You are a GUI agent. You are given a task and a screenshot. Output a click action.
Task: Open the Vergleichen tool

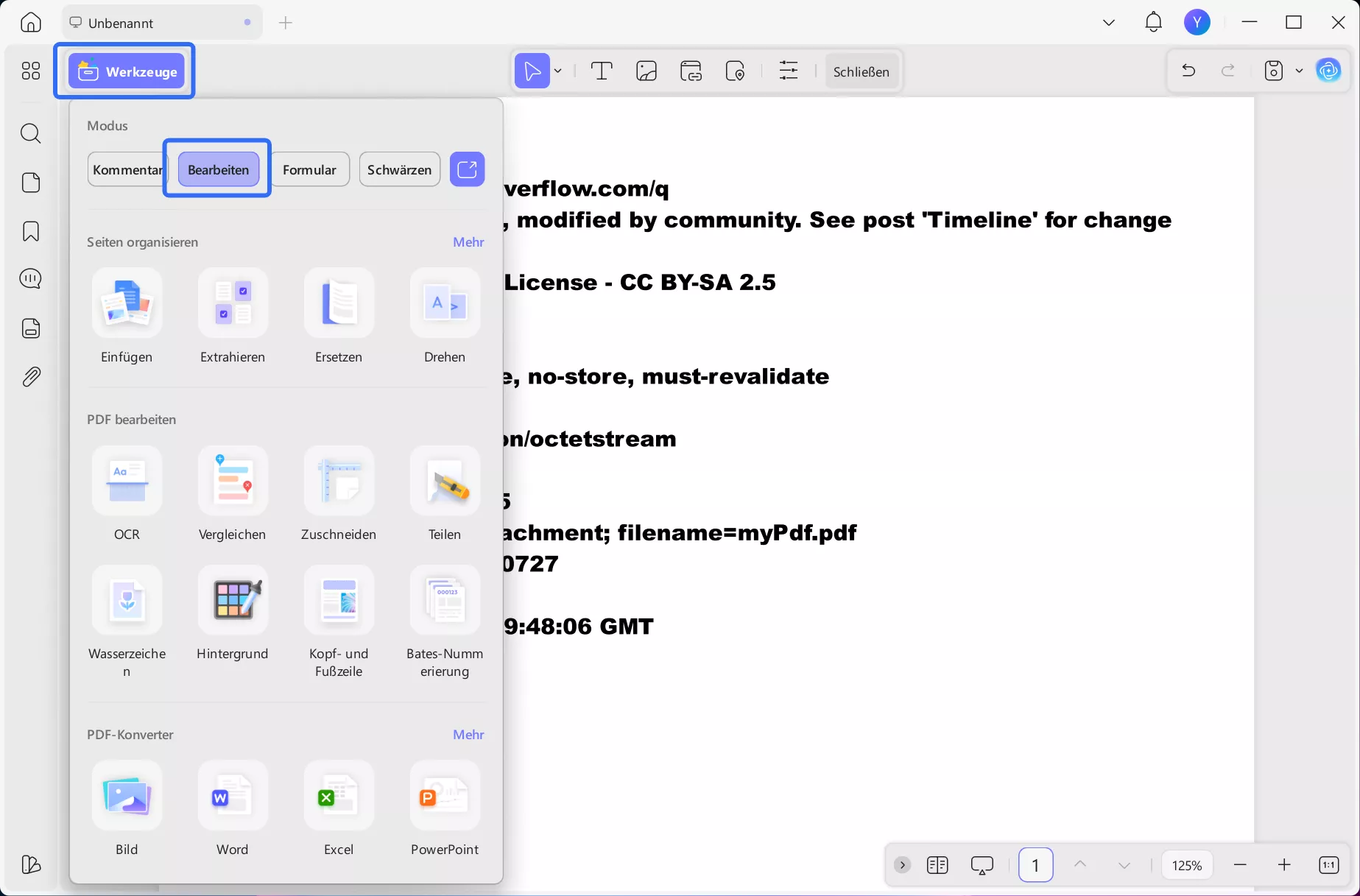(233, 494)
